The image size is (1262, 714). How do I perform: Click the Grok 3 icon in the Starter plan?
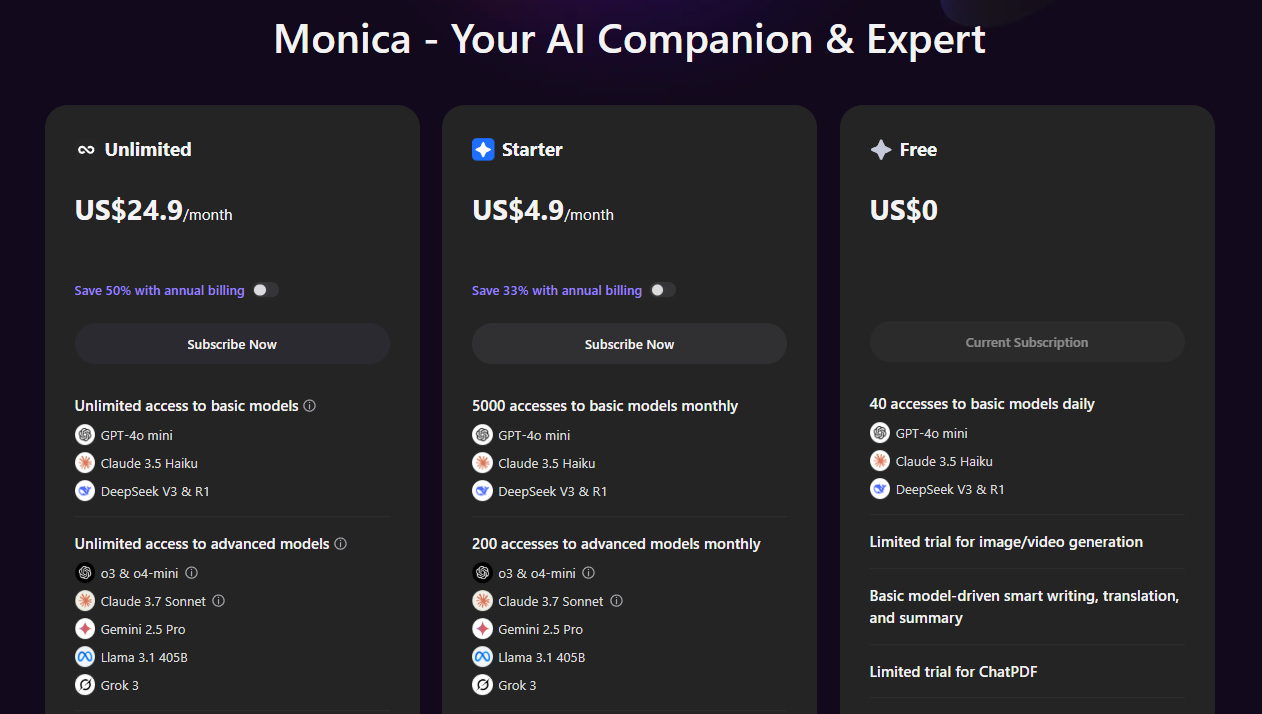point(482,685)
